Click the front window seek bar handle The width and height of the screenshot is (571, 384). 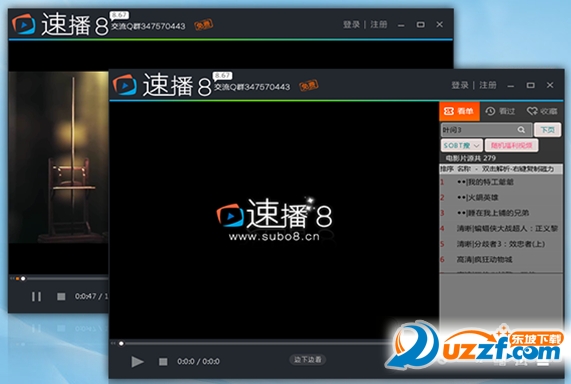coord(121,343)
